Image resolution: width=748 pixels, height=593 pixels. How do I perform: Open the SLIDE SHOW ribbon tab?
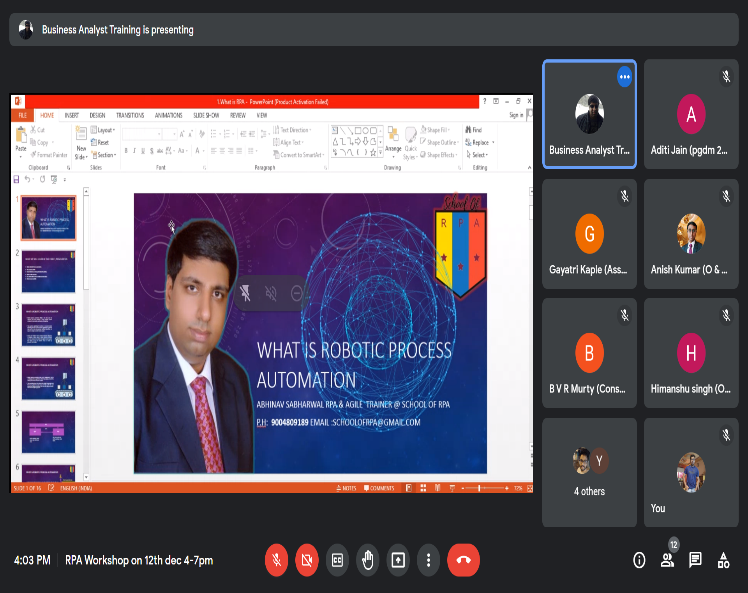[x=206, y=115]
